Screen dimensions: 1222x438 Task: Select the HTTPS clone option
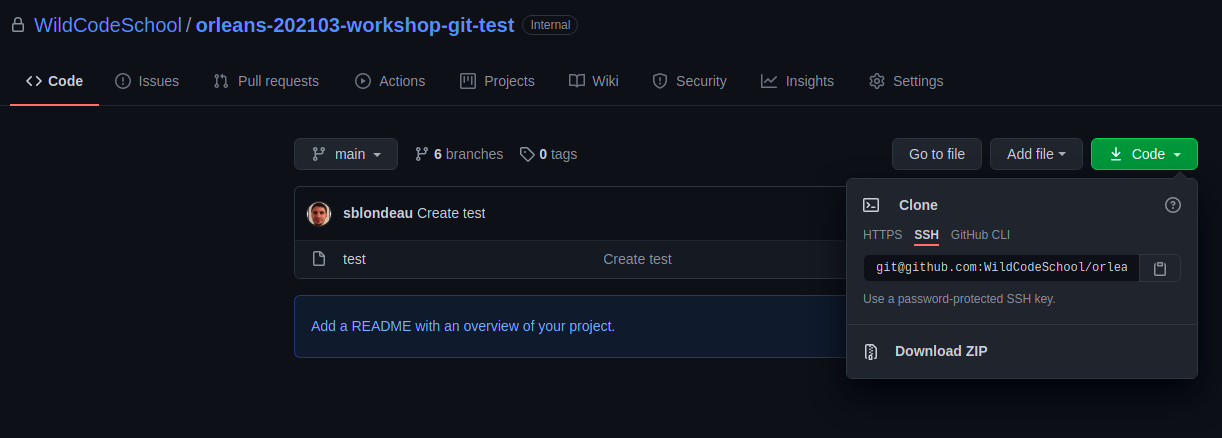pyautogui.click(x=882, y=235)
